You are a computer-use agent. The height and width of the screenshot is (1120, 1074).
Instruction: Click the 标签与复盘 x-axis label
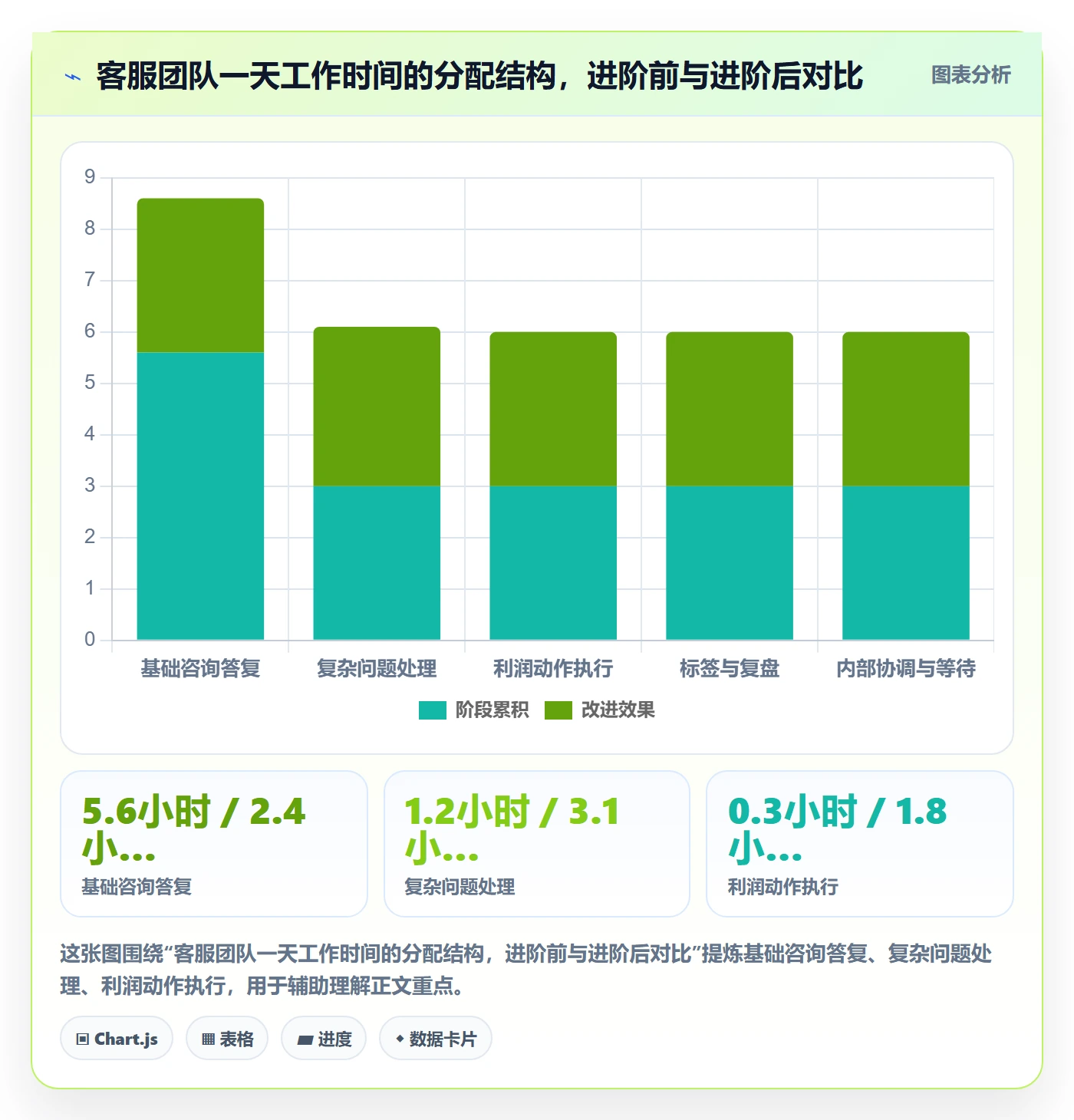point(730,669)
